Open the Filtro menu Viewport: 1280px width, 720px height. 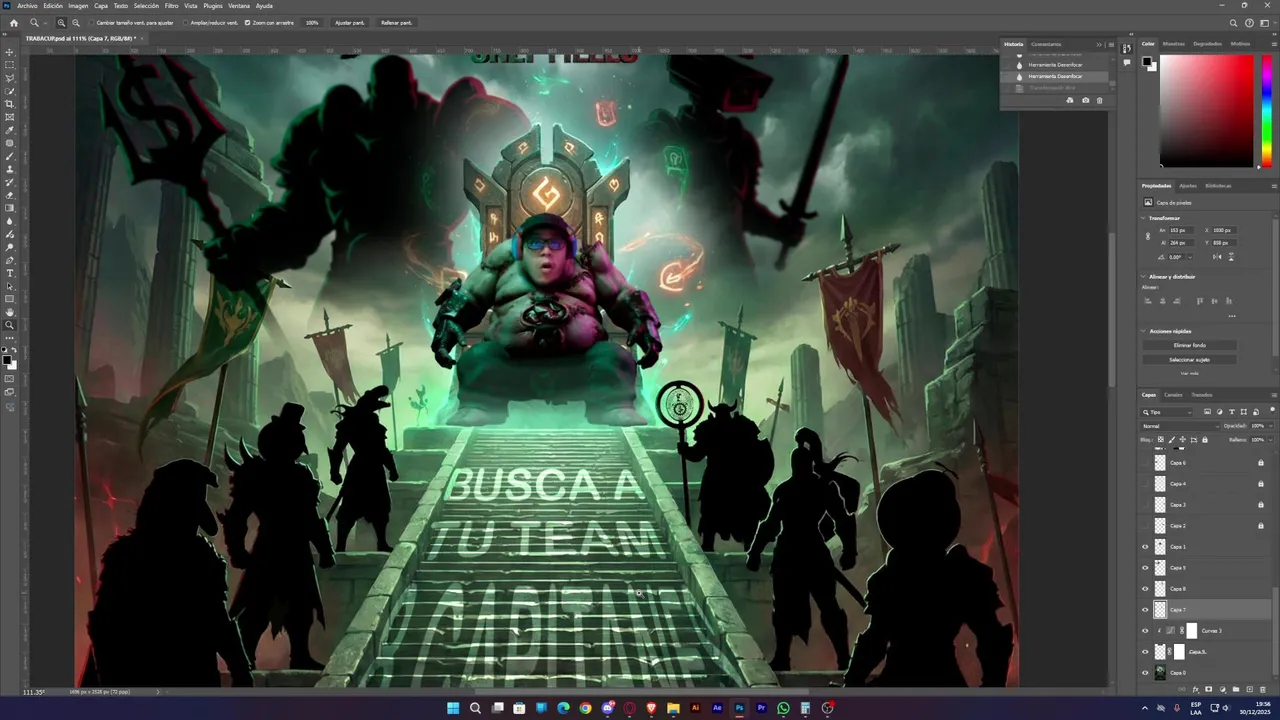coord(172,6)
